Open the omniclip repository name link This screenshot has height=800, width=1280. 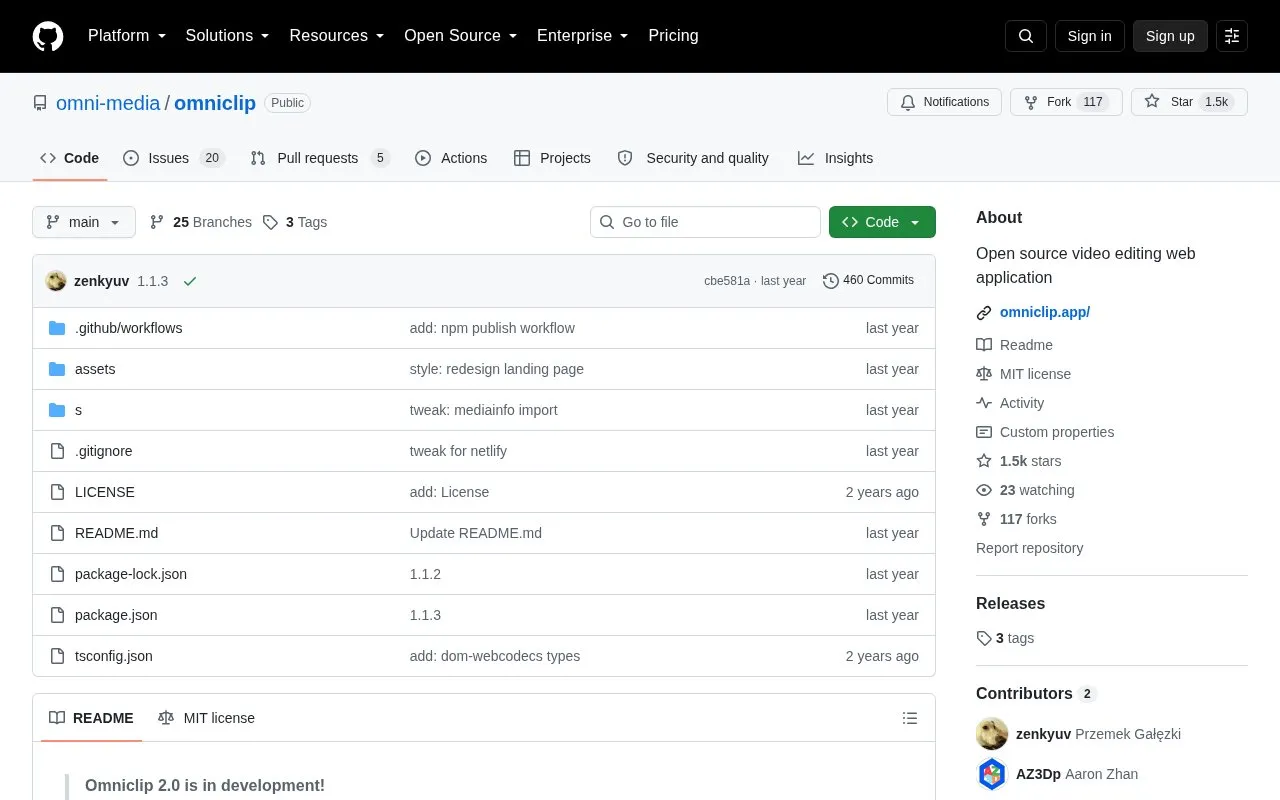[215, 103]
